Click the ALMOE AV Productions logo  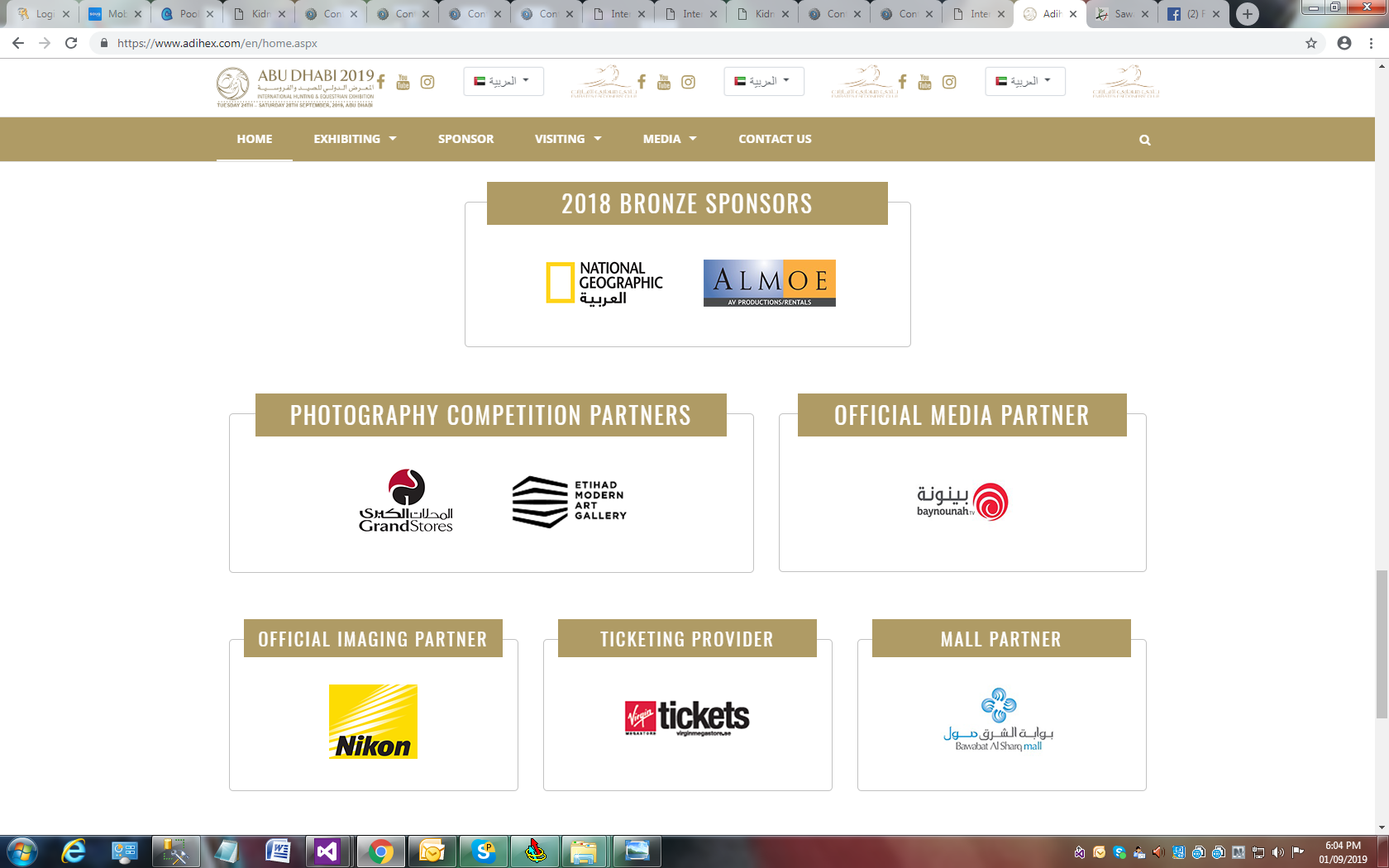[770, 283]
